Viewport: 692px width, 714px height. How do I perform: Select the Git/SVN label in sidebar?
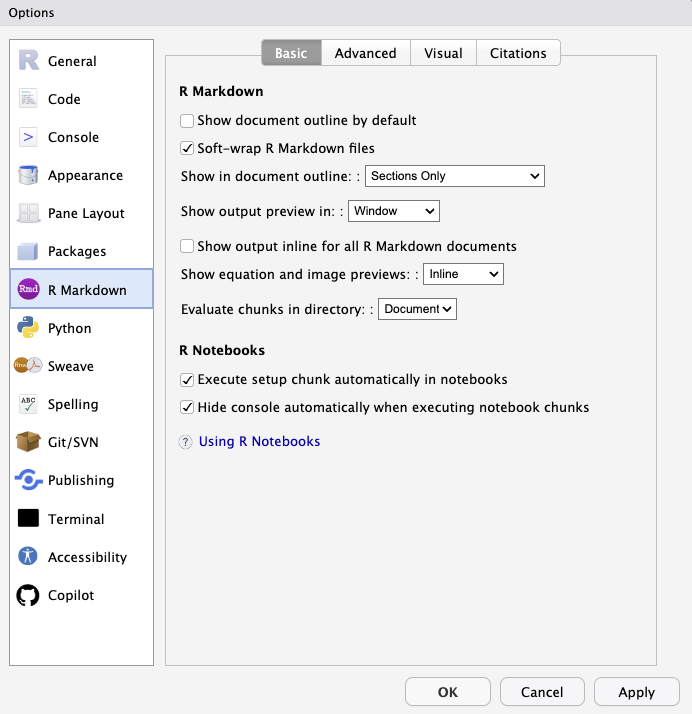pyautogui.click(x=73, y=442)
